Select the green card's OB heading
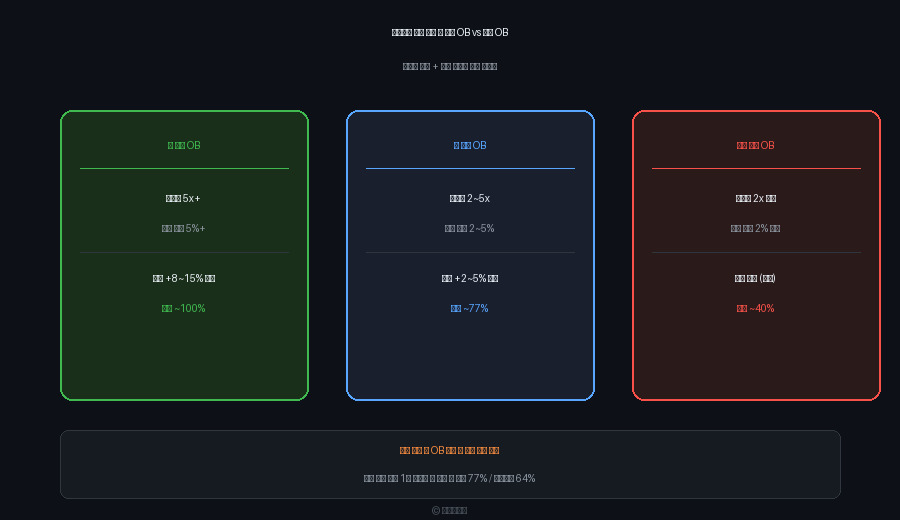The image size is (900, 520). click(x=184, y=145)
